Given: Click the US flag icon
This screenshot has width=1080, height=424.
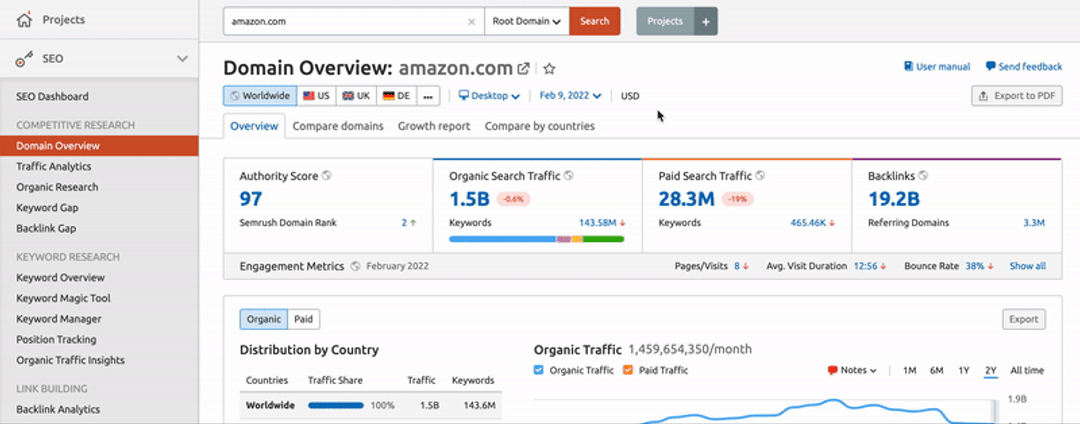Looking at the screenshot, I should coord(309,96).
